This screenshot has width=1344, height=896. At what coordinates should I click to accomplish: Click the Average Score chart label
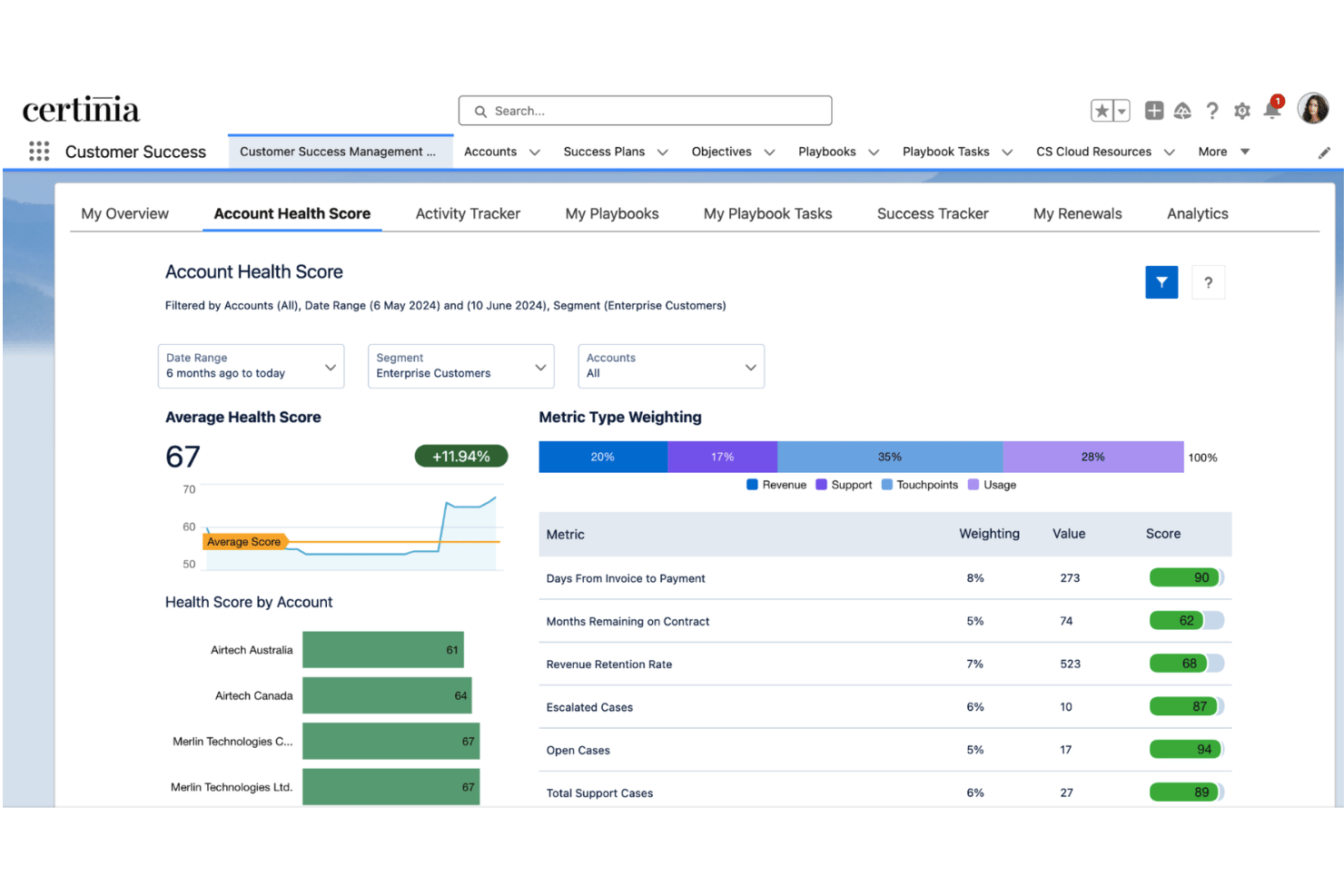click(x=243, y=542)
